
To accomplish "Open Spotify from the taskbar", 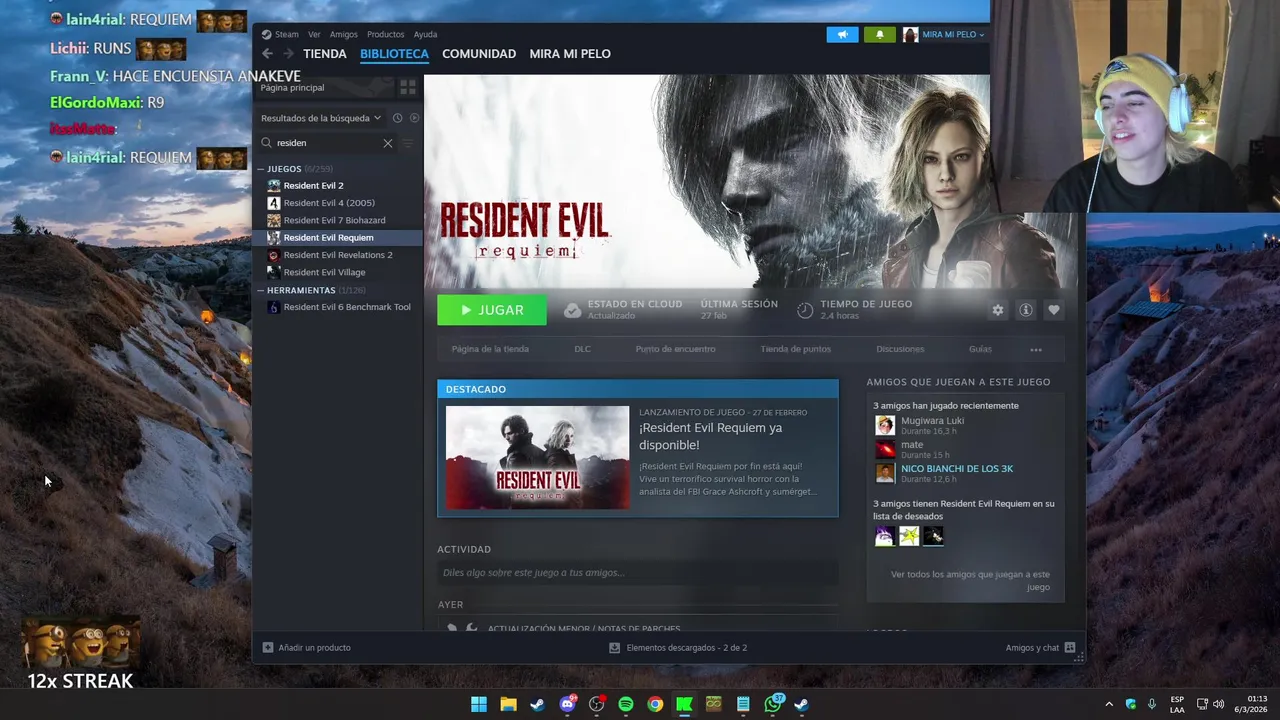I will tap(625, 704).
